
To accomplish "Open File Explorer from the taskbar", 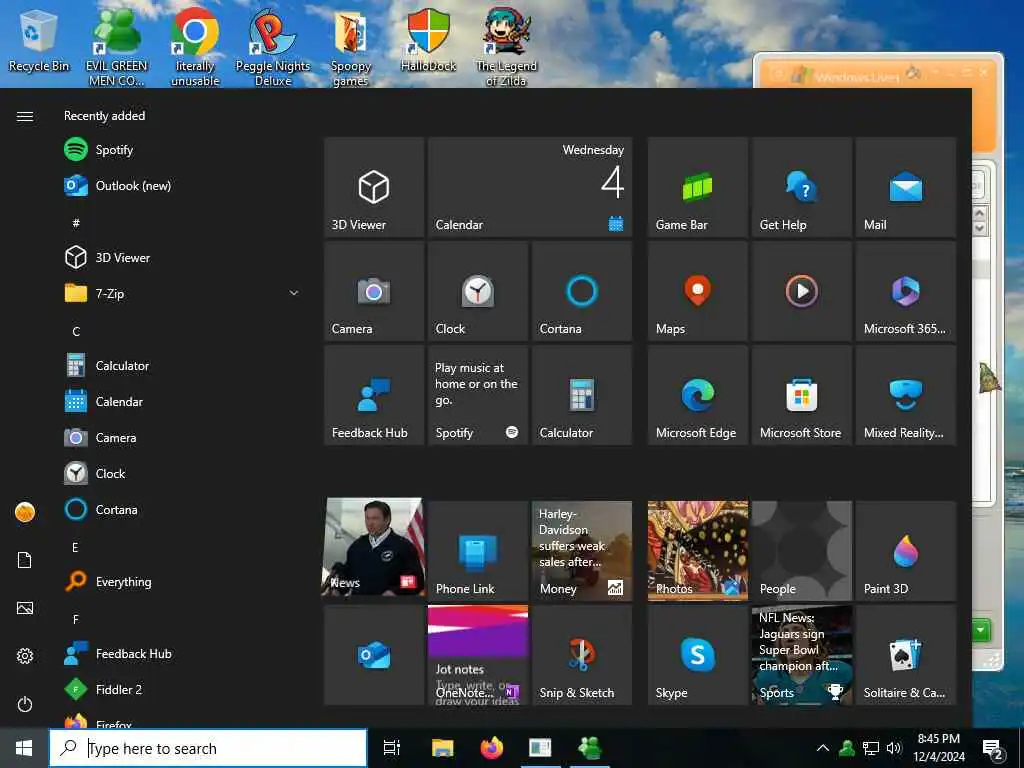I will [x=442, y=748].
